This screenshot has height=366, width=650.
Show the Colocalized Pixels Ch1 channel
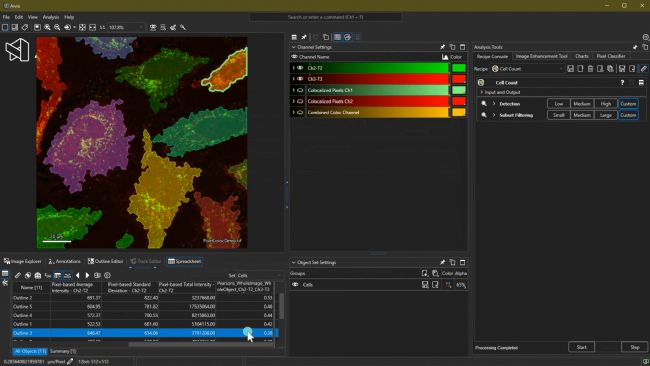pyautogui.click(x=300, y=90)
